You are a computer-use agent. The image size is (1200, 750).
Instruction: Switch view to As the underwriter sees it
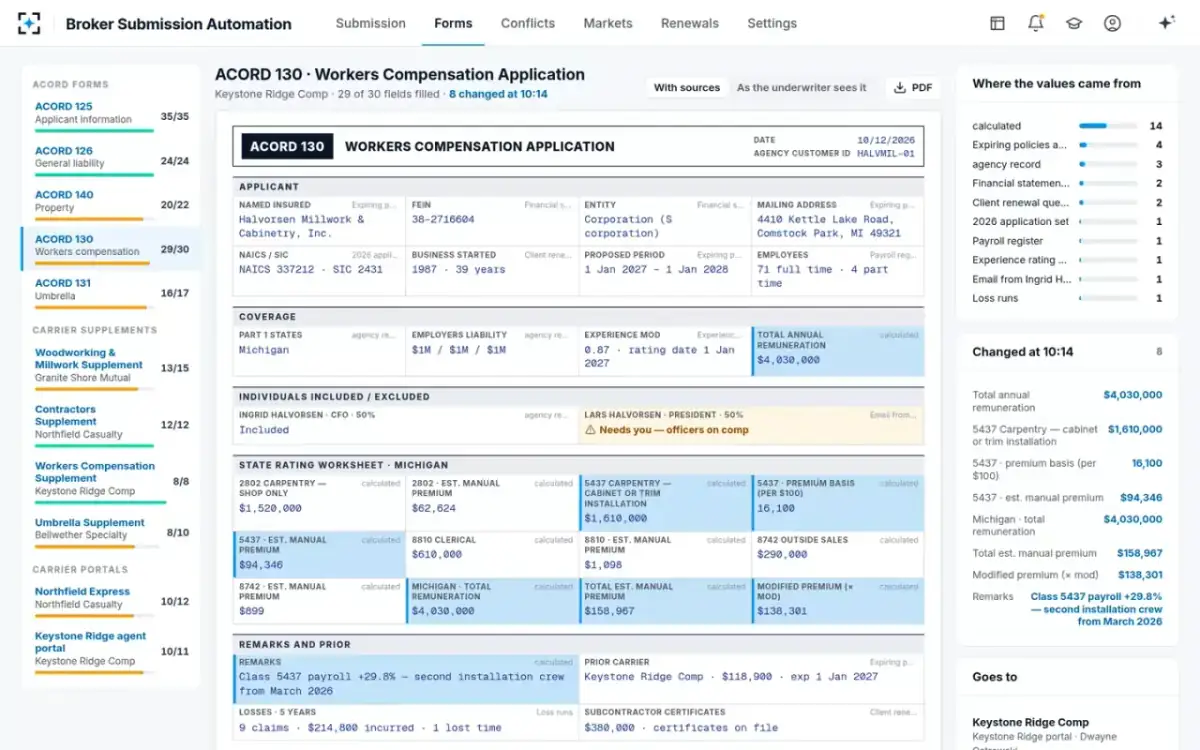click(802, 88)
